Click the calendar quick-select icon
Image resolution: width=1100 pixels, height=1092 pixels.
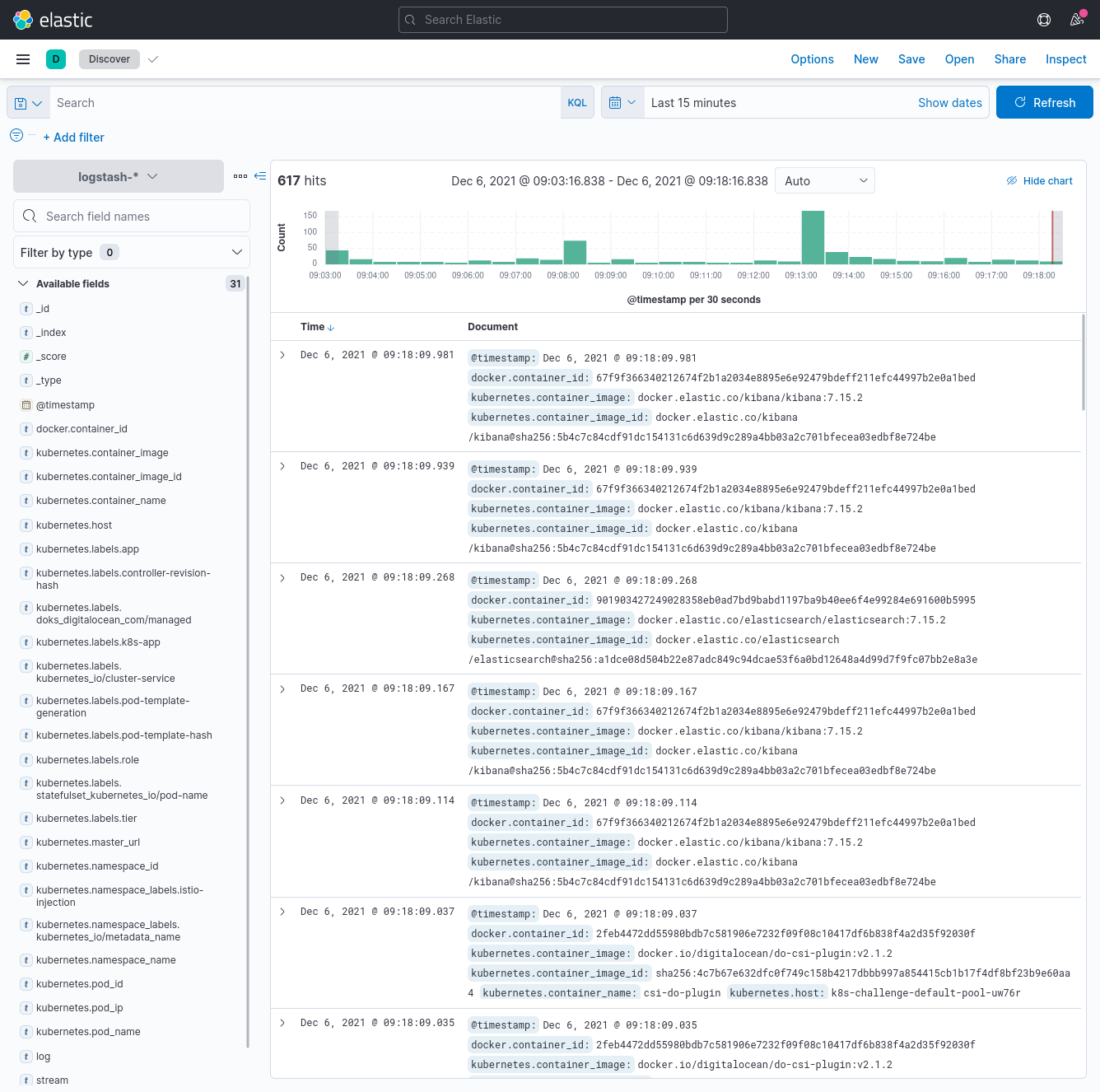622,102
